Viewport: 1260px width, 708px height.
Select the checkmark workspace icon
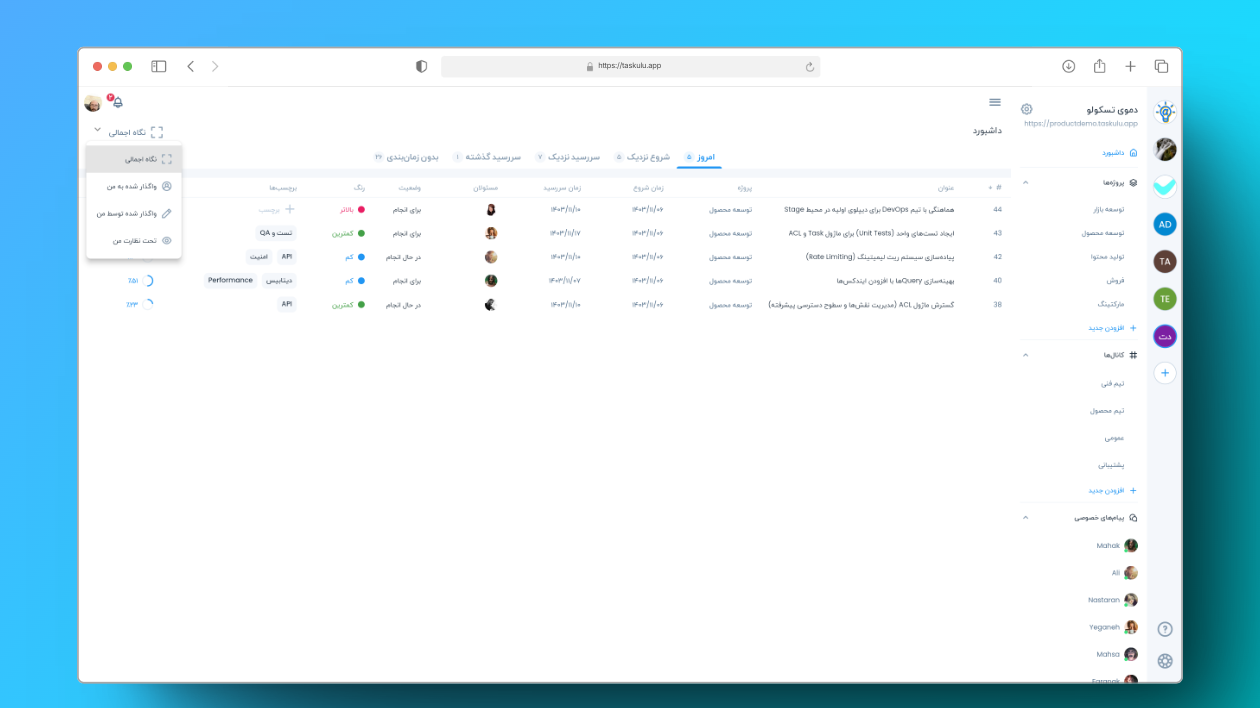(1165, 186)
